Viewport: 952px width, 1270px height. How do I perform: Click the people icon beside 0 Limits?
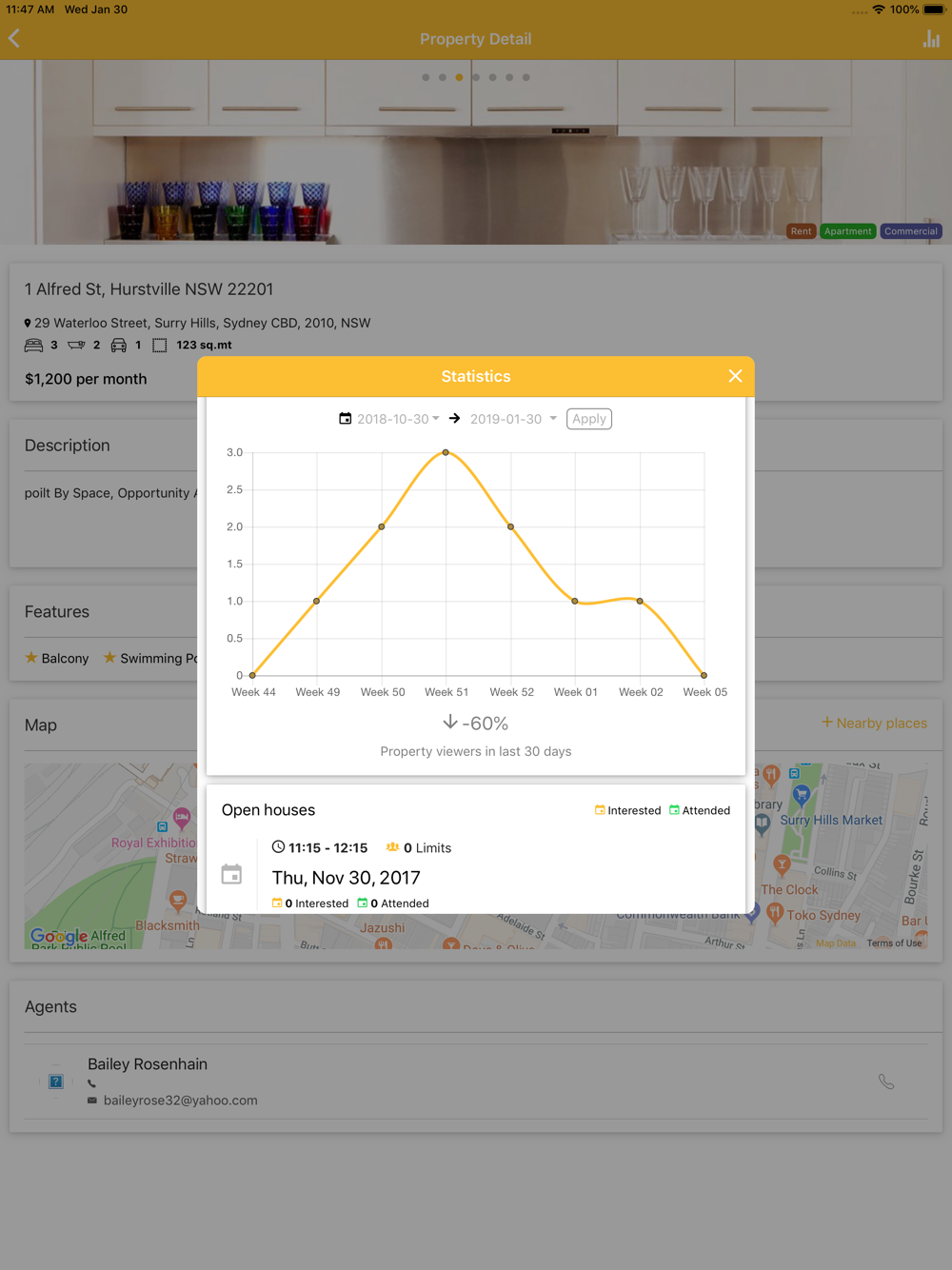point(392,846)
